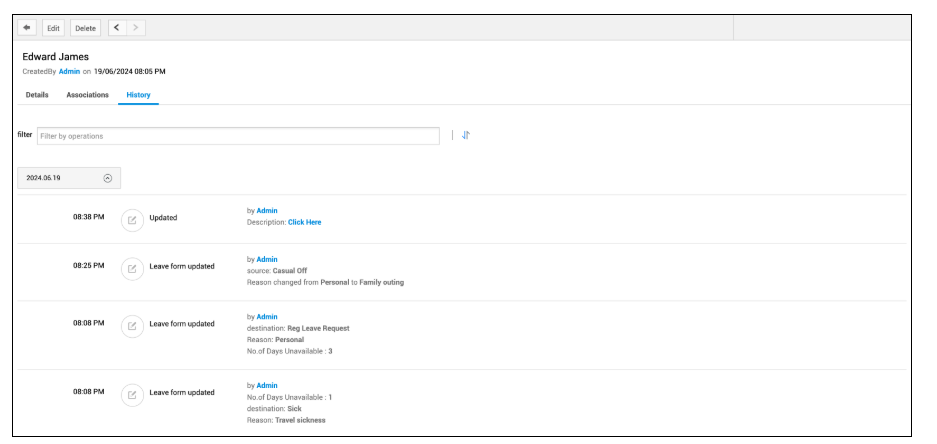The height and width of the screenshot is (444, 937).
Task: Click the Admin link in the Reg Leave Request entry
Action: (267, 317)
